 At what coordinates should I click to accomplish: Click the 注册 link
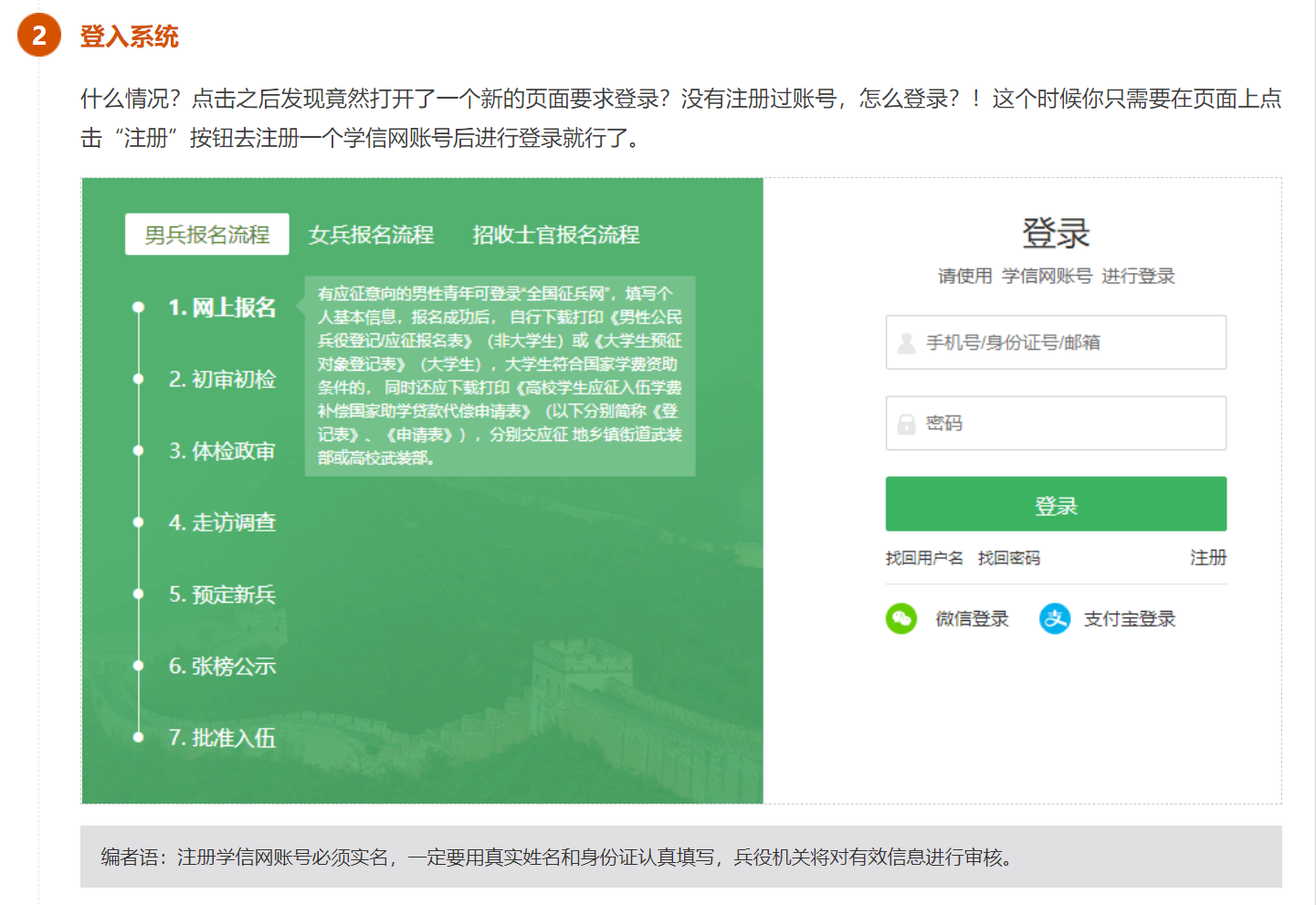point(1207,558)
